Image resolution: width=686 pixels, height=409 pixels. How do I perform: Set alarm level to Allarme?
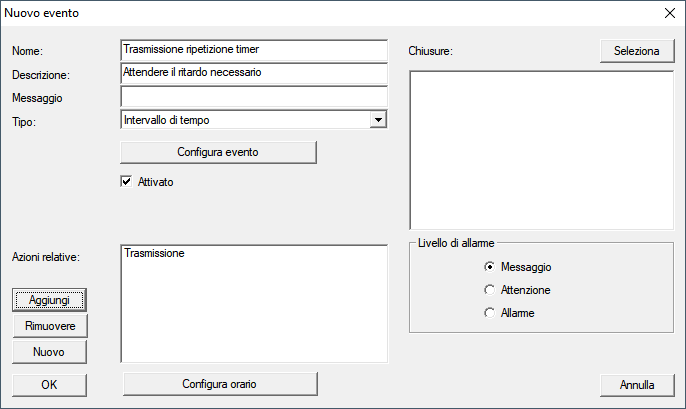(489, 313)
